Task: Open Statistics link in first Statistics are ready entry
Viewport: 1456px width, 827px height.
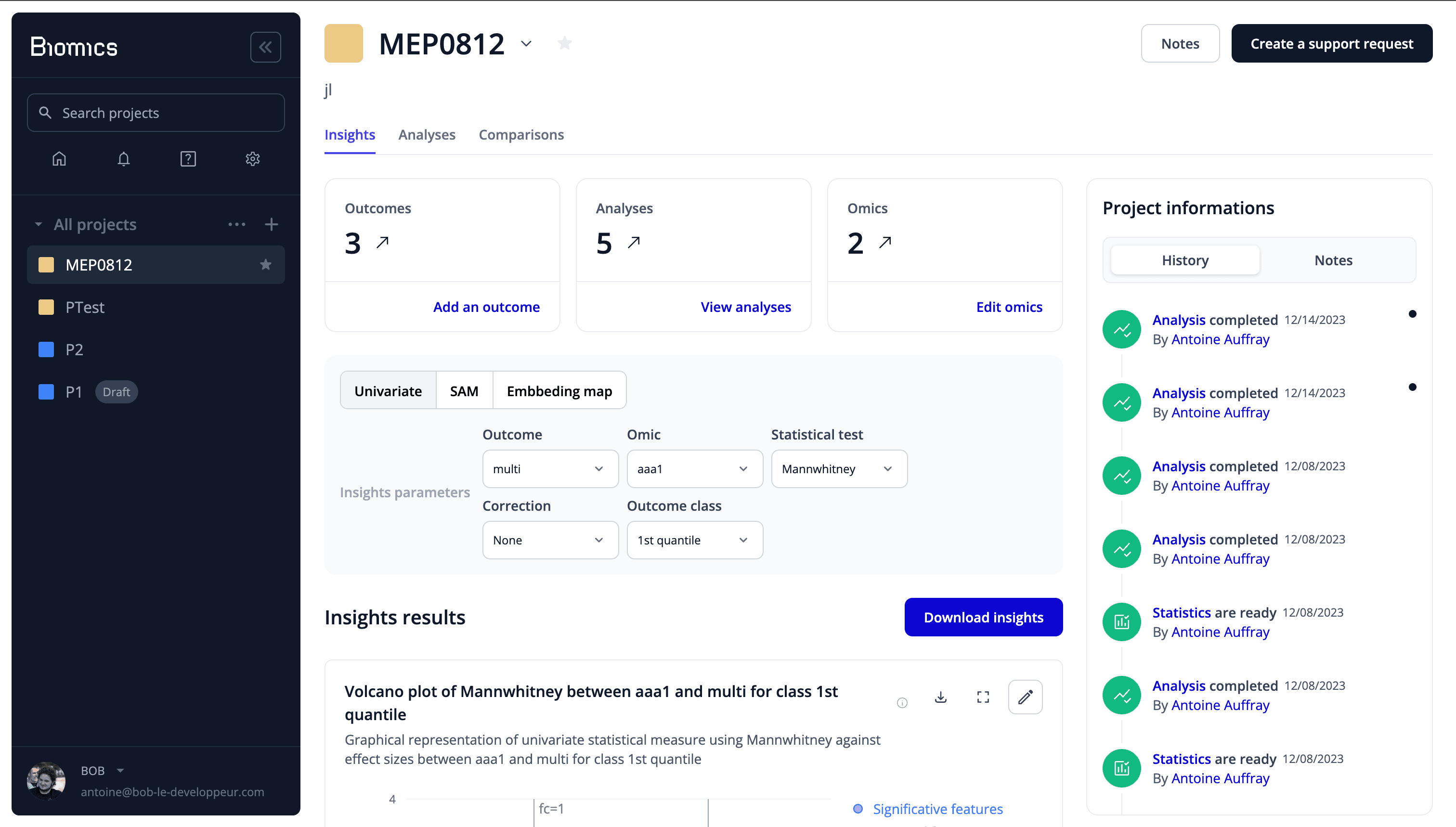Action: tap(1181, 613)
